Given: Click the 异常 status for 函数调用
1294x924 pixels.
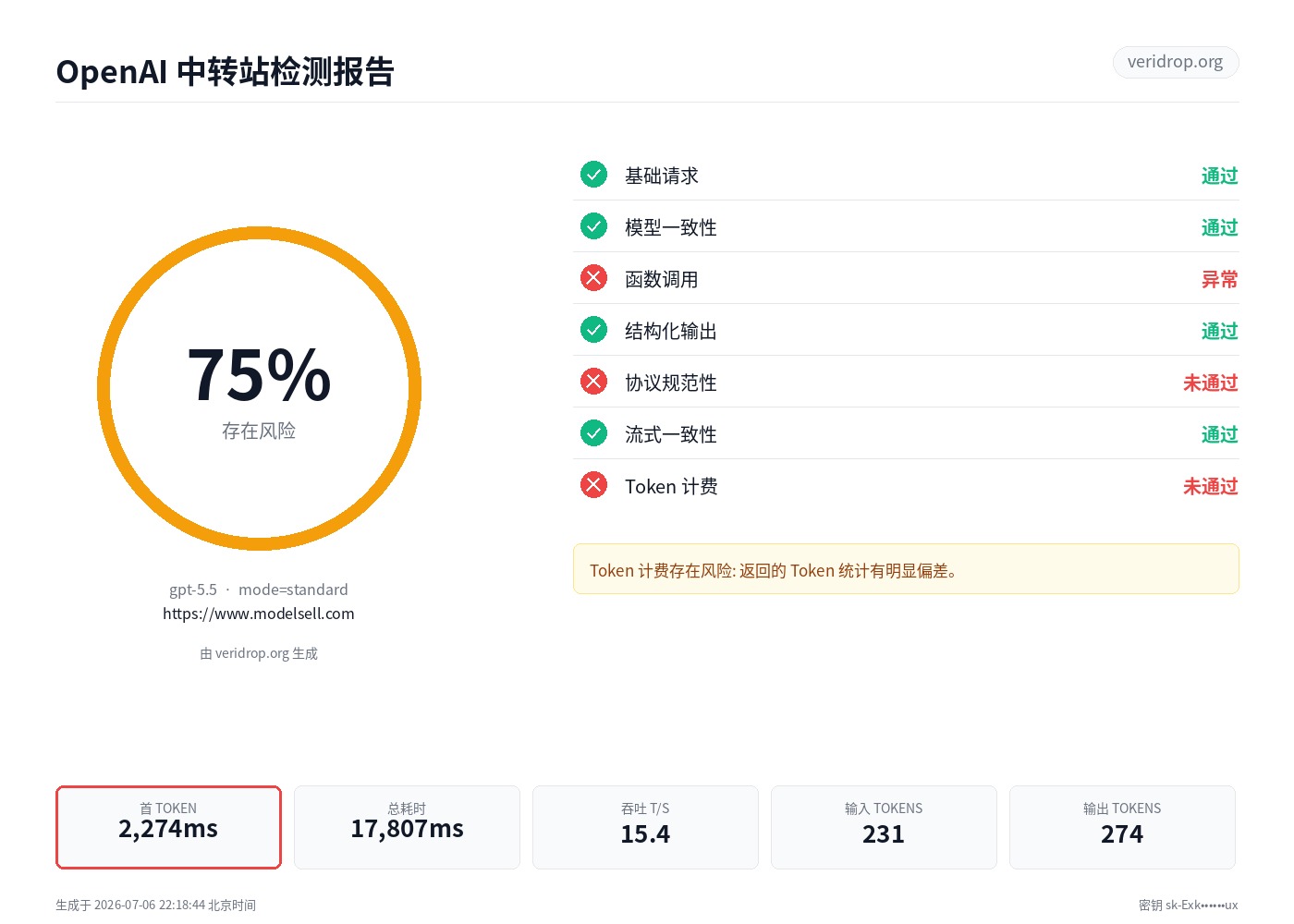Looking at the screenshot, I should point(1219,279).
